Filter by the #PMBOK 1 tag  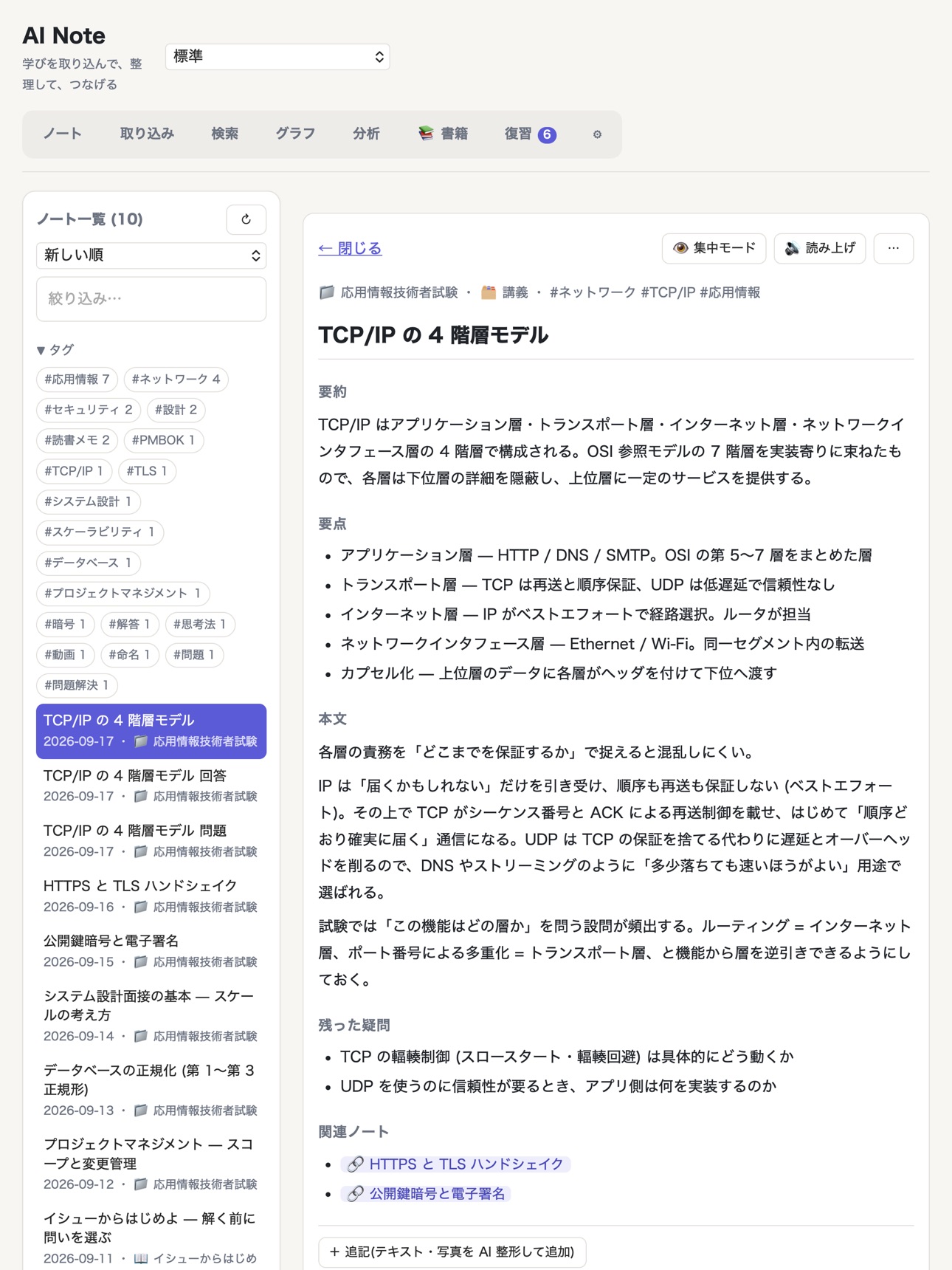[x=163, y=441]
